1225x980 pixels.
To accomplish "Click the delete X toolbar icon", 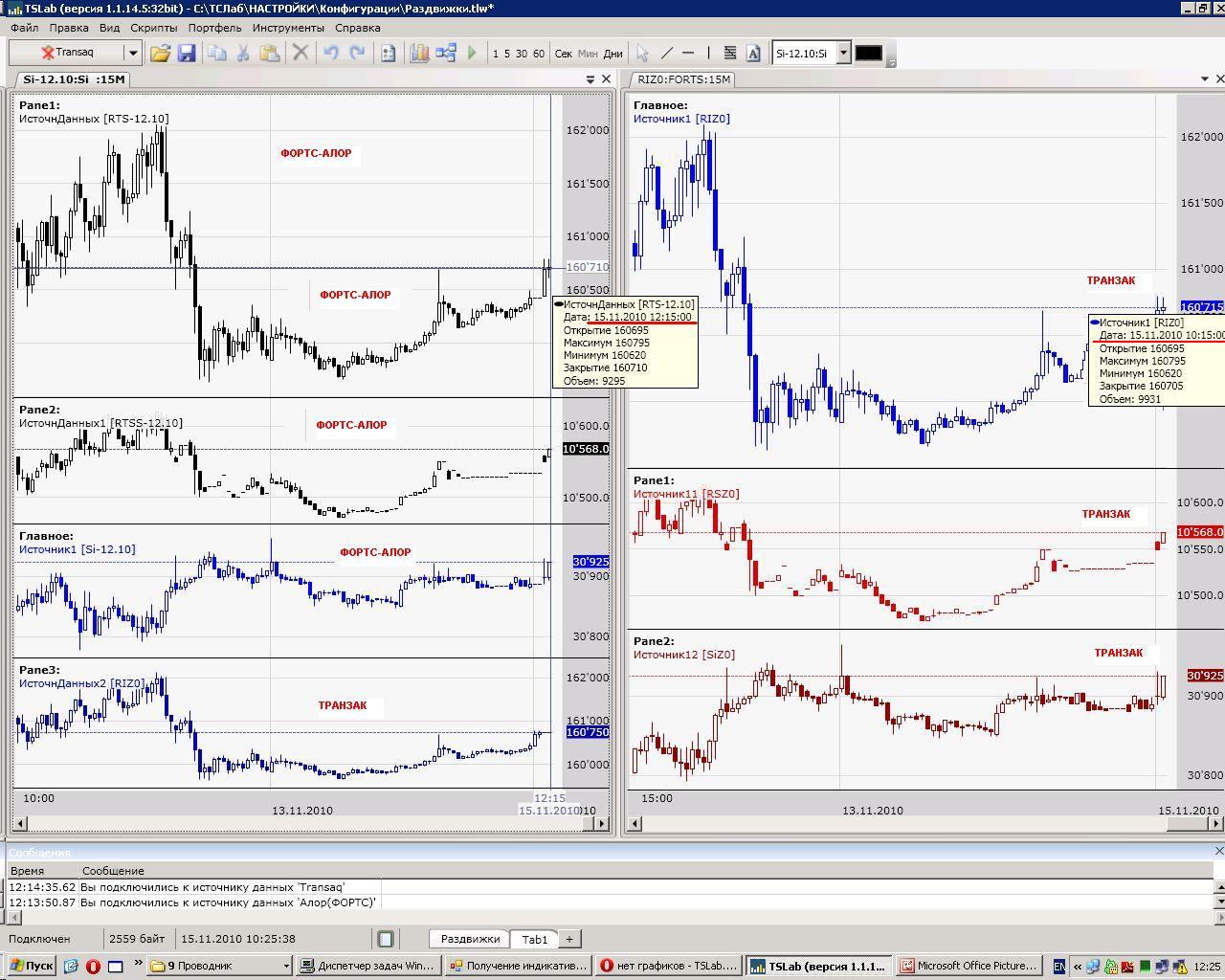I will click(301, 53).
